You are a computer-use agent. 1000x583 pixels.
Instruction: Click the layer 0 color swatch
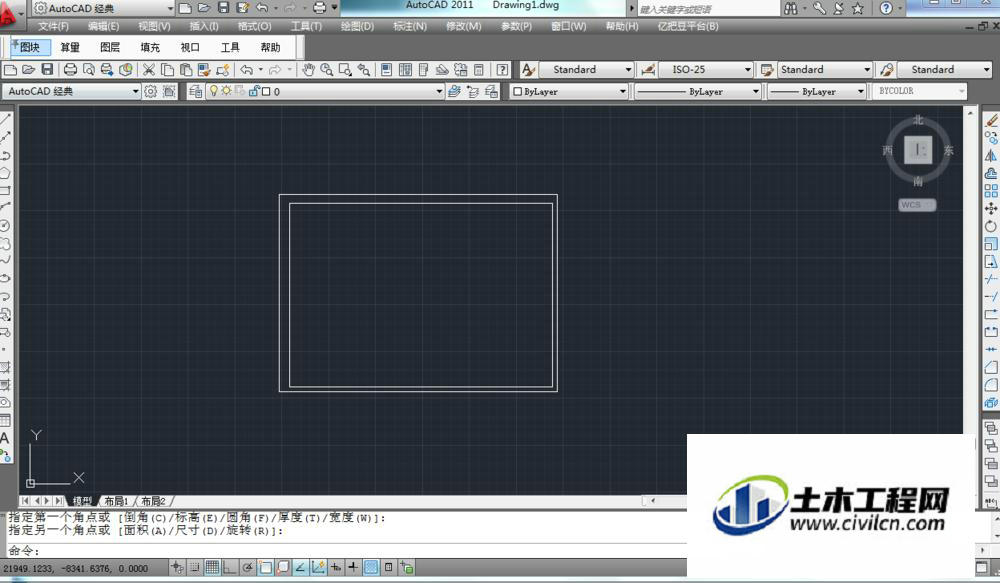pyautogui.click(x=267, y=91)
